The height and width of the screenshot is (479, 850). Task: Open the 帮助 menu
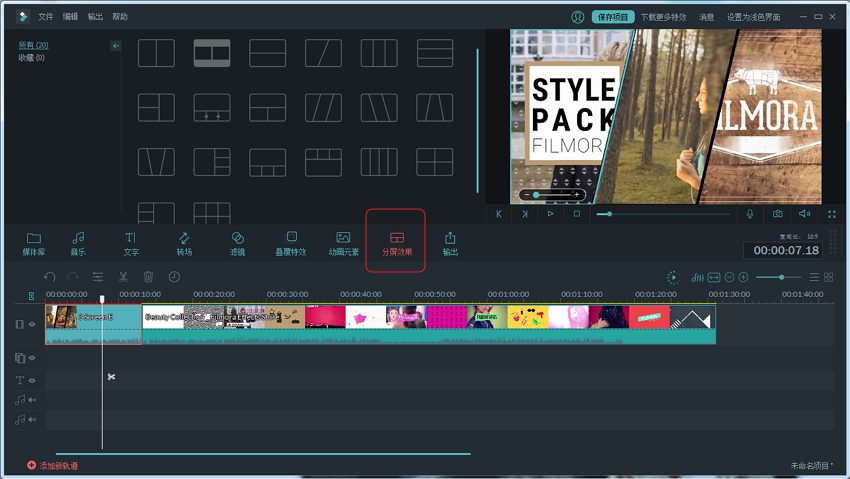tap(120, 17)
